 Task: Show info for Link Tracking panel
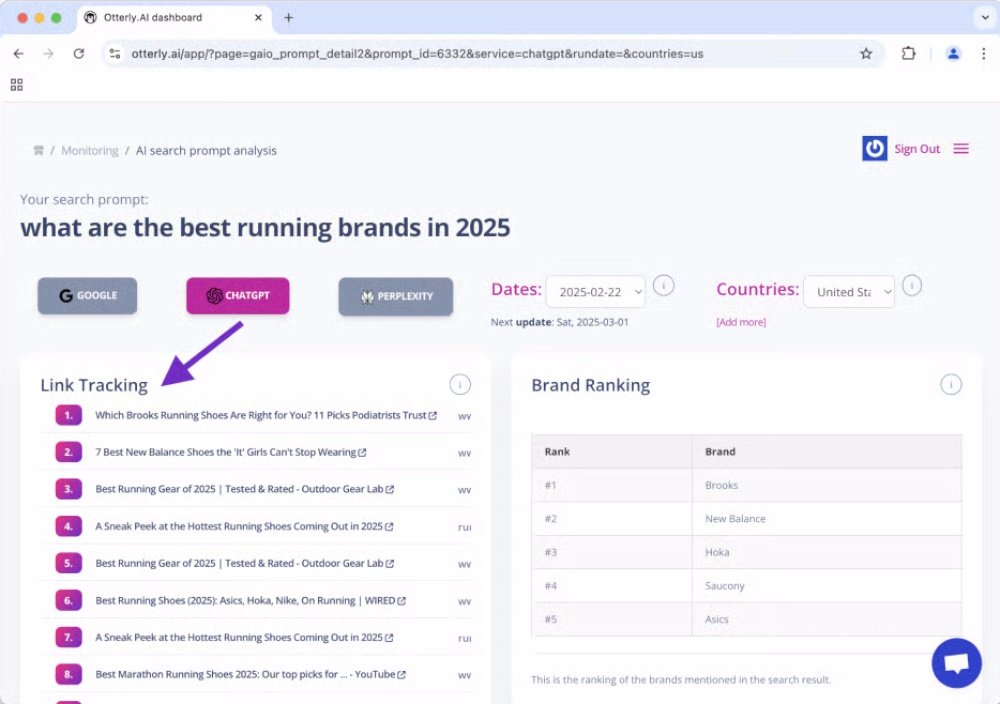460,385
